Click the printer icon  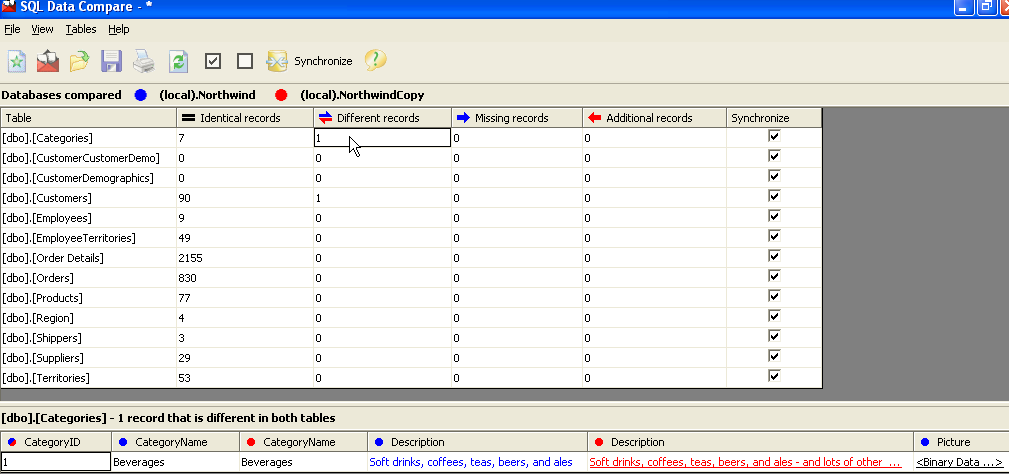click(x=144, y=61)
